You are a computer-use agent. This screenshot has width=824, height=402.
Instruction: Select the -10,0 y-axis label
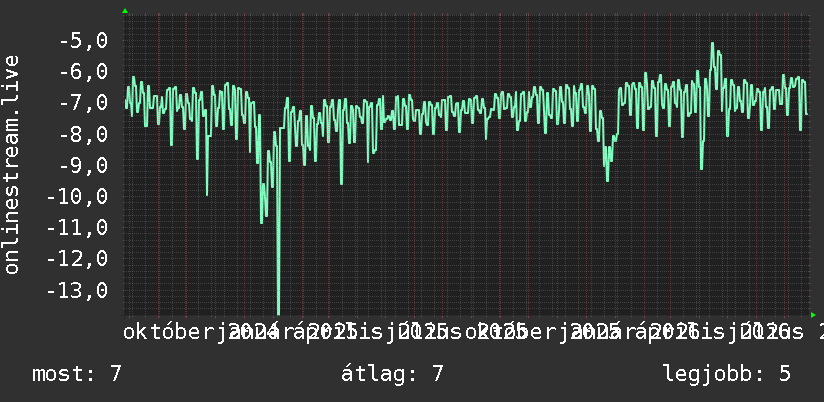(77, 197)
